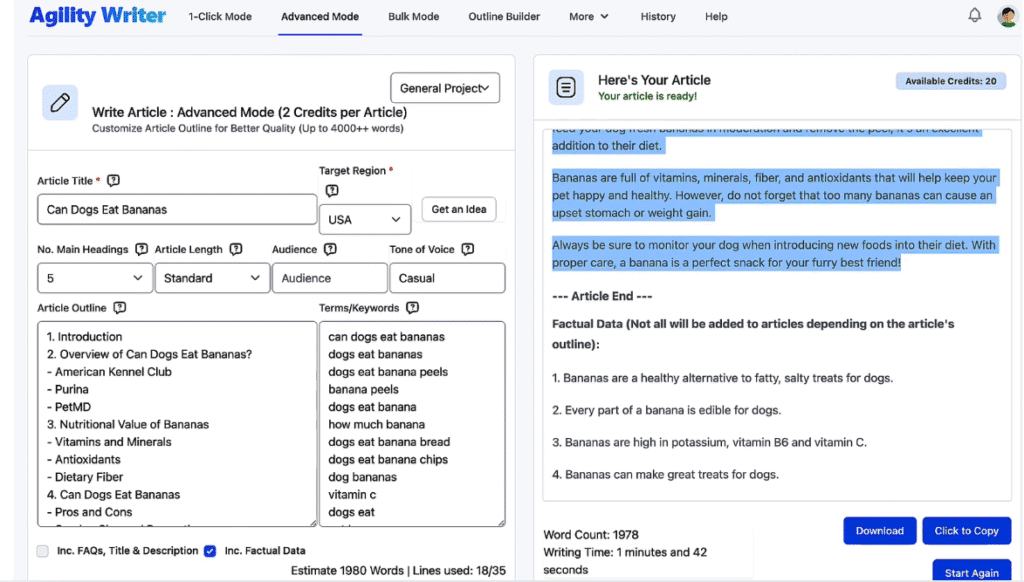
Task: Click the 'banana peels' keyword line
Action: [x=363, y=389]
